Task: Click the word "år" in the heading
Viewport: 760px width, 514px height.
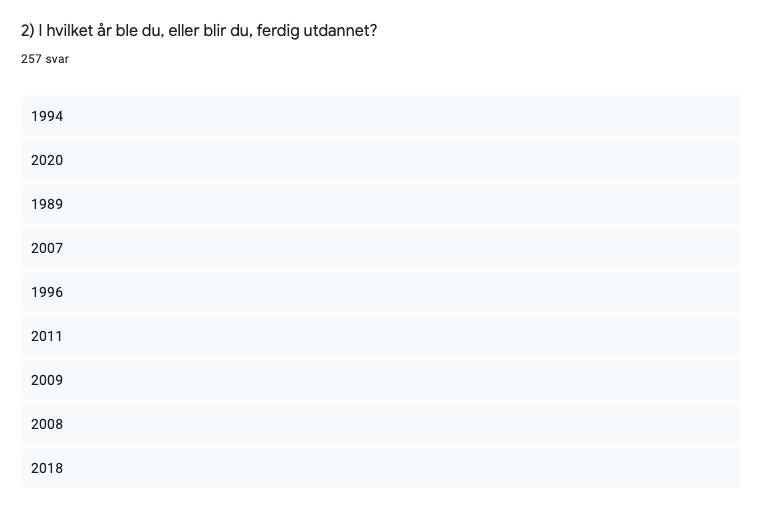Action: pyautogui.click(x=107, y=31)
